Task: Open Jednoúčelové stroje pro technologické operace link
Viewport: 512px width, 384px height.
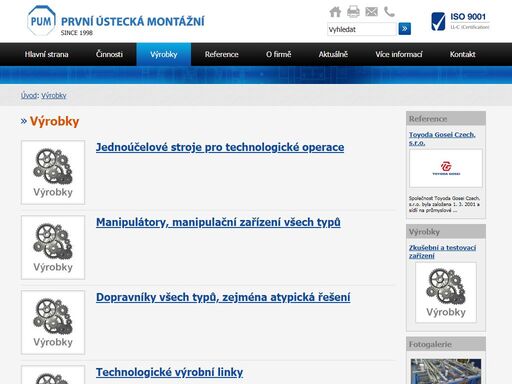Action: pyautogui.click(x=220, y=147)
